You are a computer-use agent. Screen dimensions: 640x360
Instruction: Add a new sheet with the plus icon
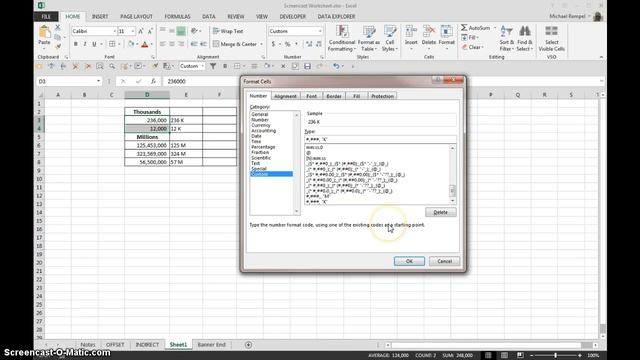tap(248, 345)
